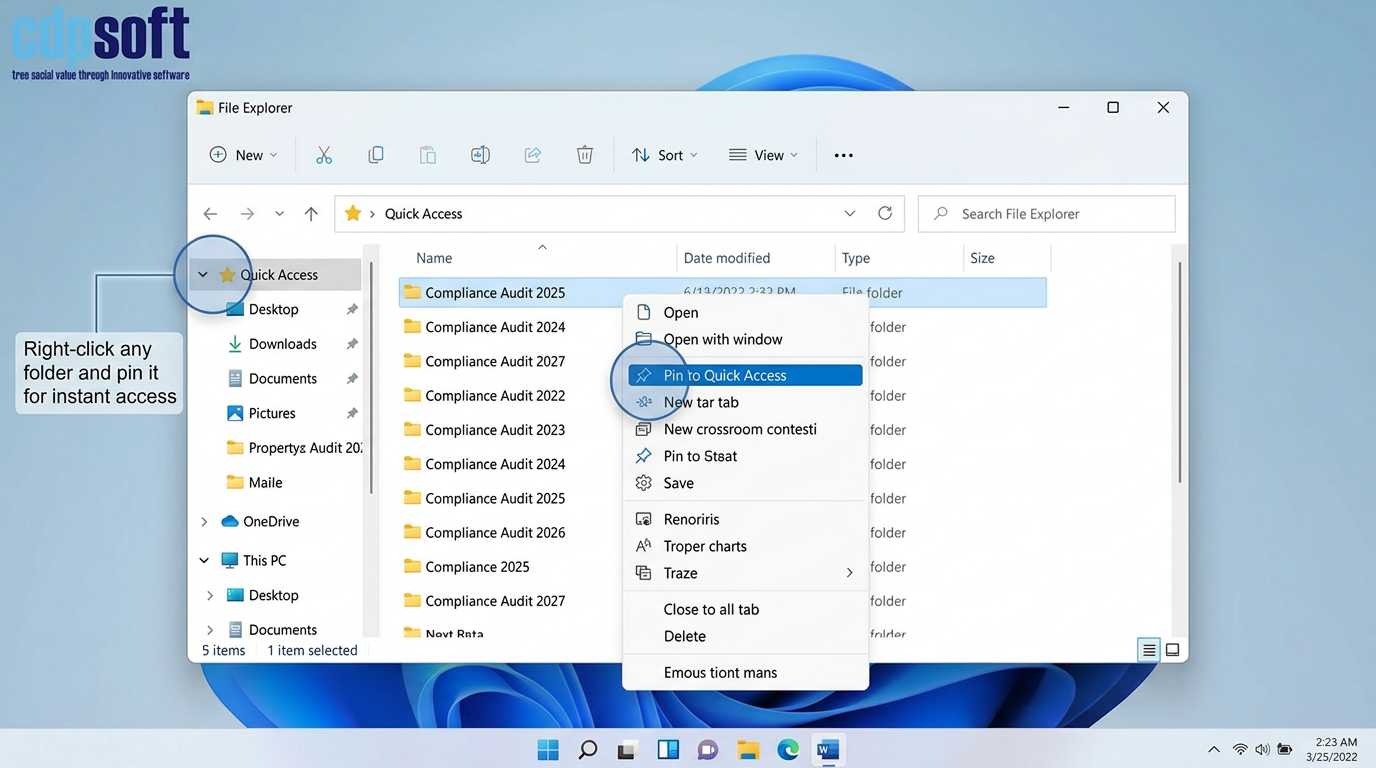Open Microsoft Edge from the taskbar
This screenshot has width=1376, height=768.
(788, 750)
